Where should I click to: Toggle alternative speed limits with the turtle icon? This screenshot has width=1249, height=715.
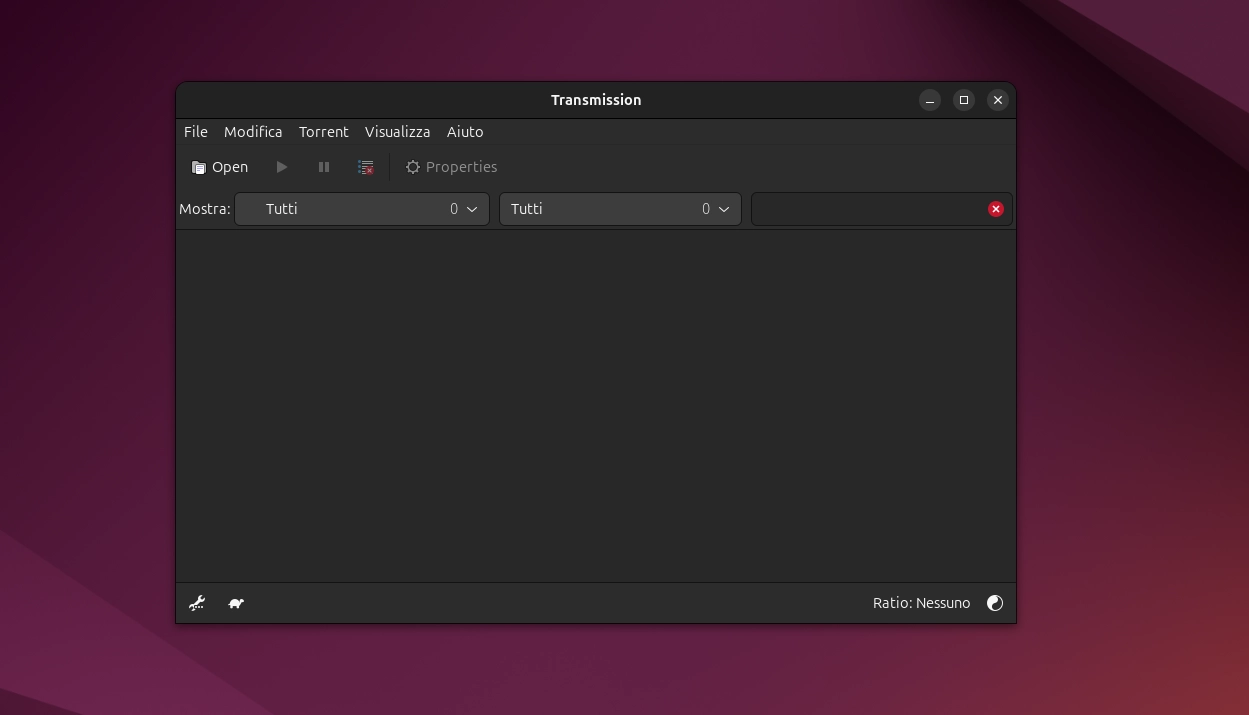[236, 603]
